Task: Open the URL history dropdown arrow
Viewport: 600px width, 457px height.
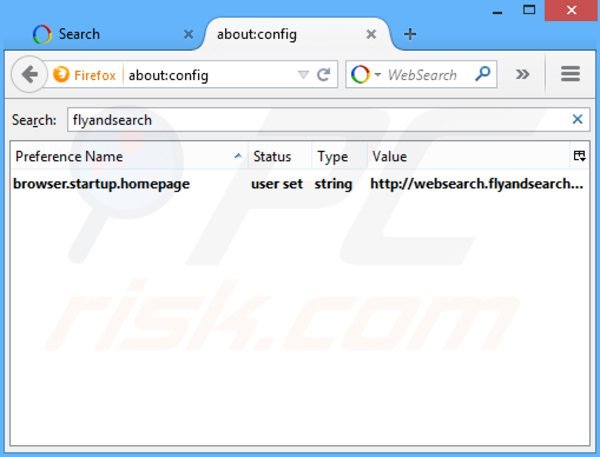Action: coord(303,75)
